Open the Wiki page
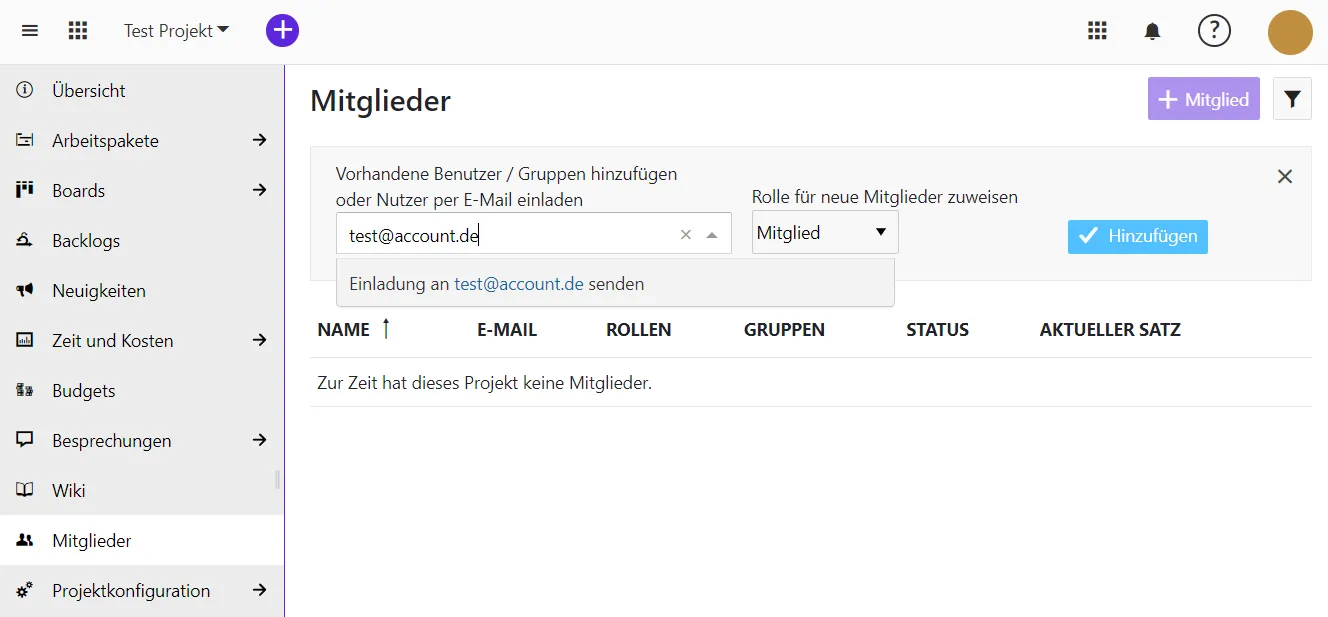The width and height of the screenshot is (1328, 617). coord(70,490)
